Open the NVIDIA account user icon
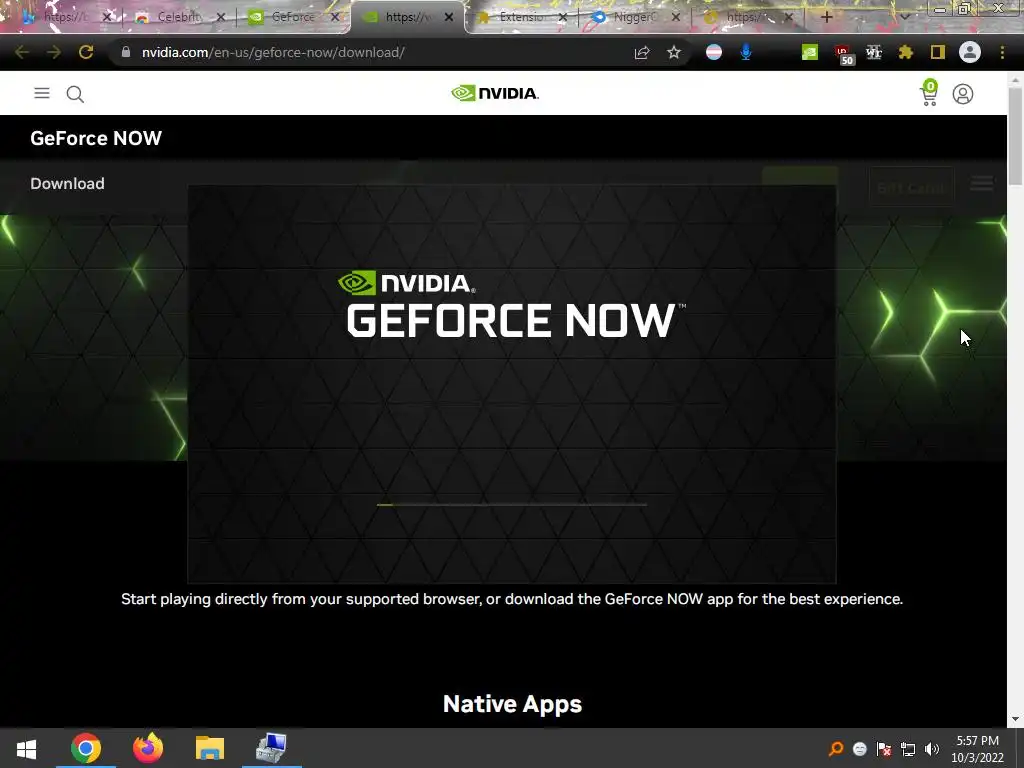1024x768 pixels. point(963,94)
